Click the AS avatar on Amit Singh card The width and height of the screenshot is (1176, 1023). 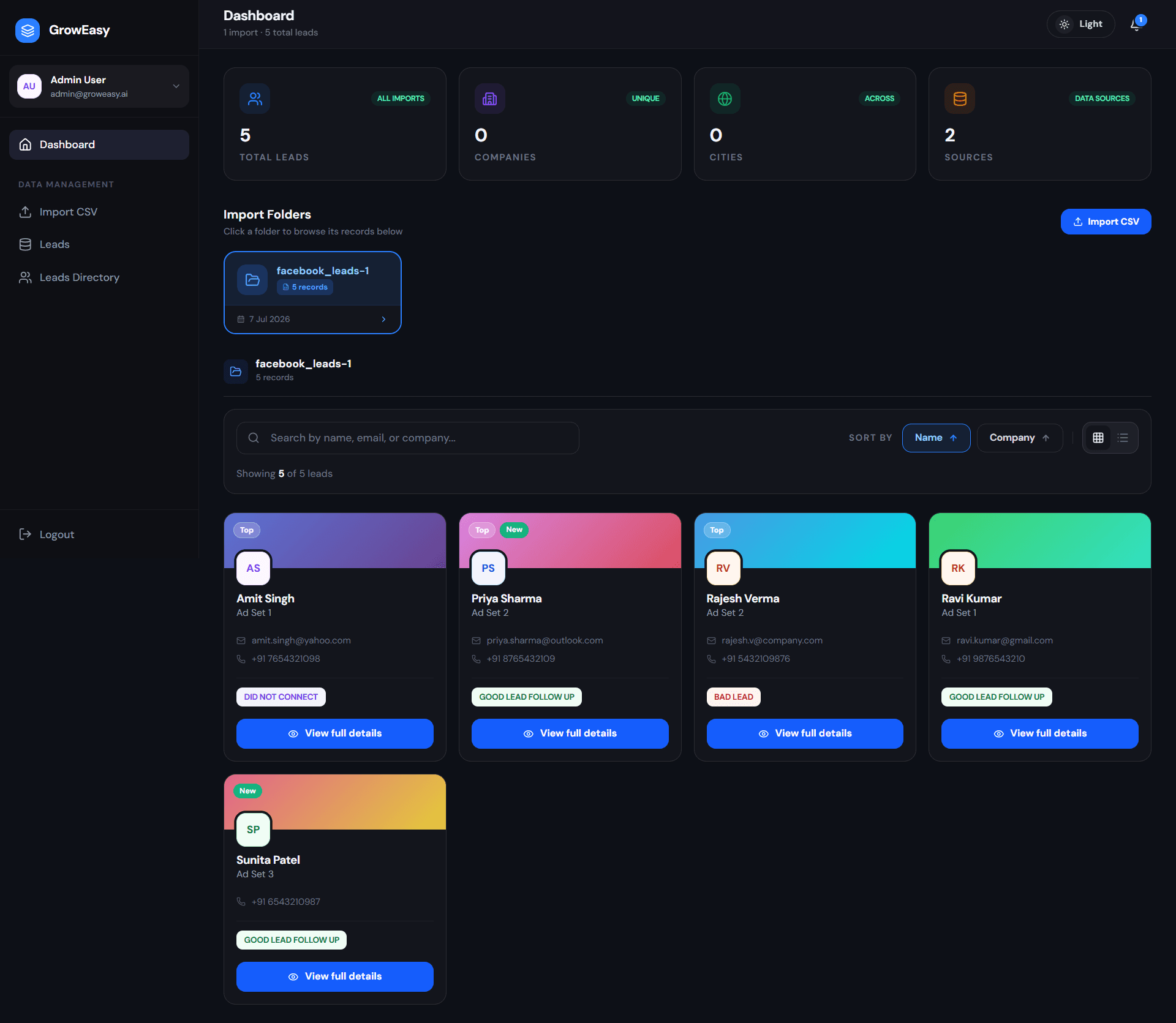point(253,568)
